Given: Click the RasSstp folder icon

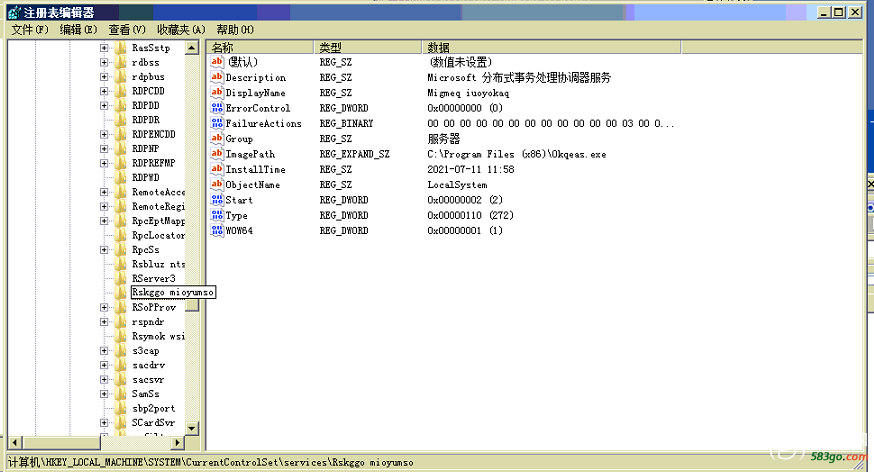Looking at the screenshot, I should point(120,48).
